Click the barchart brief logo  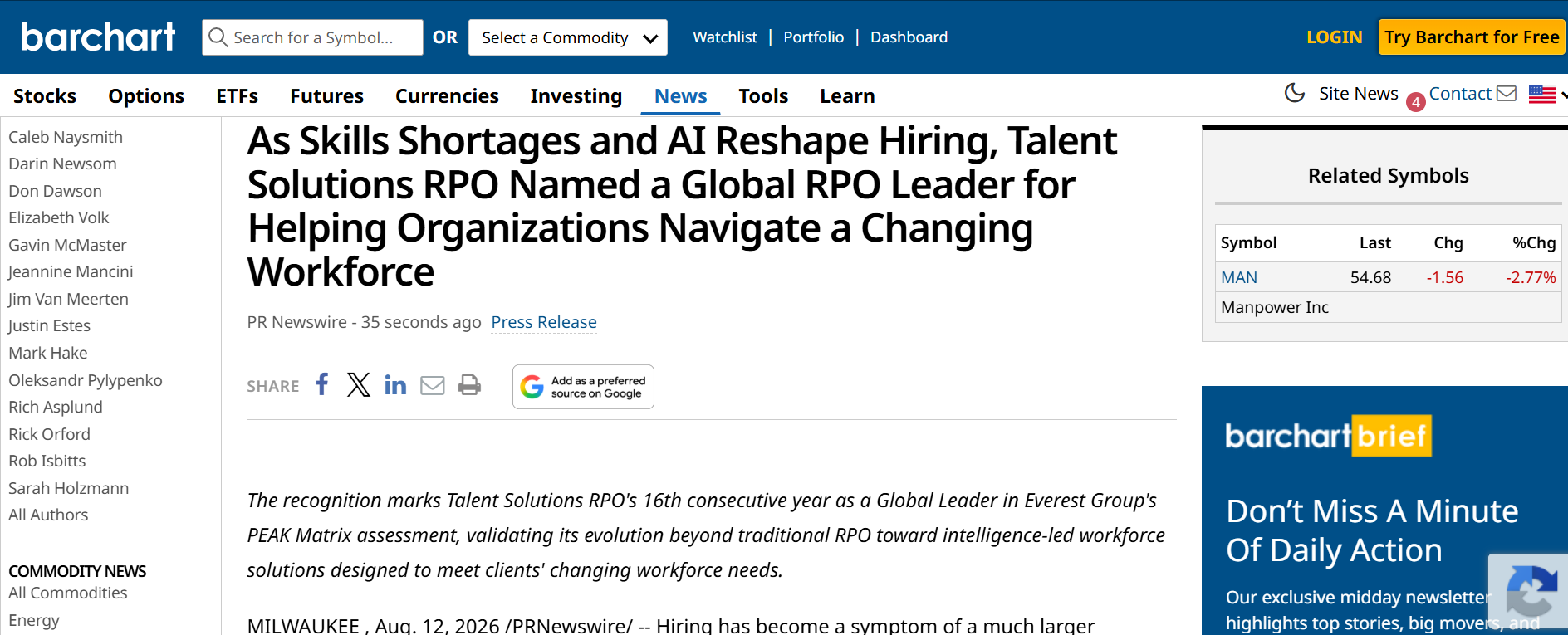[x=1329, y=435]
